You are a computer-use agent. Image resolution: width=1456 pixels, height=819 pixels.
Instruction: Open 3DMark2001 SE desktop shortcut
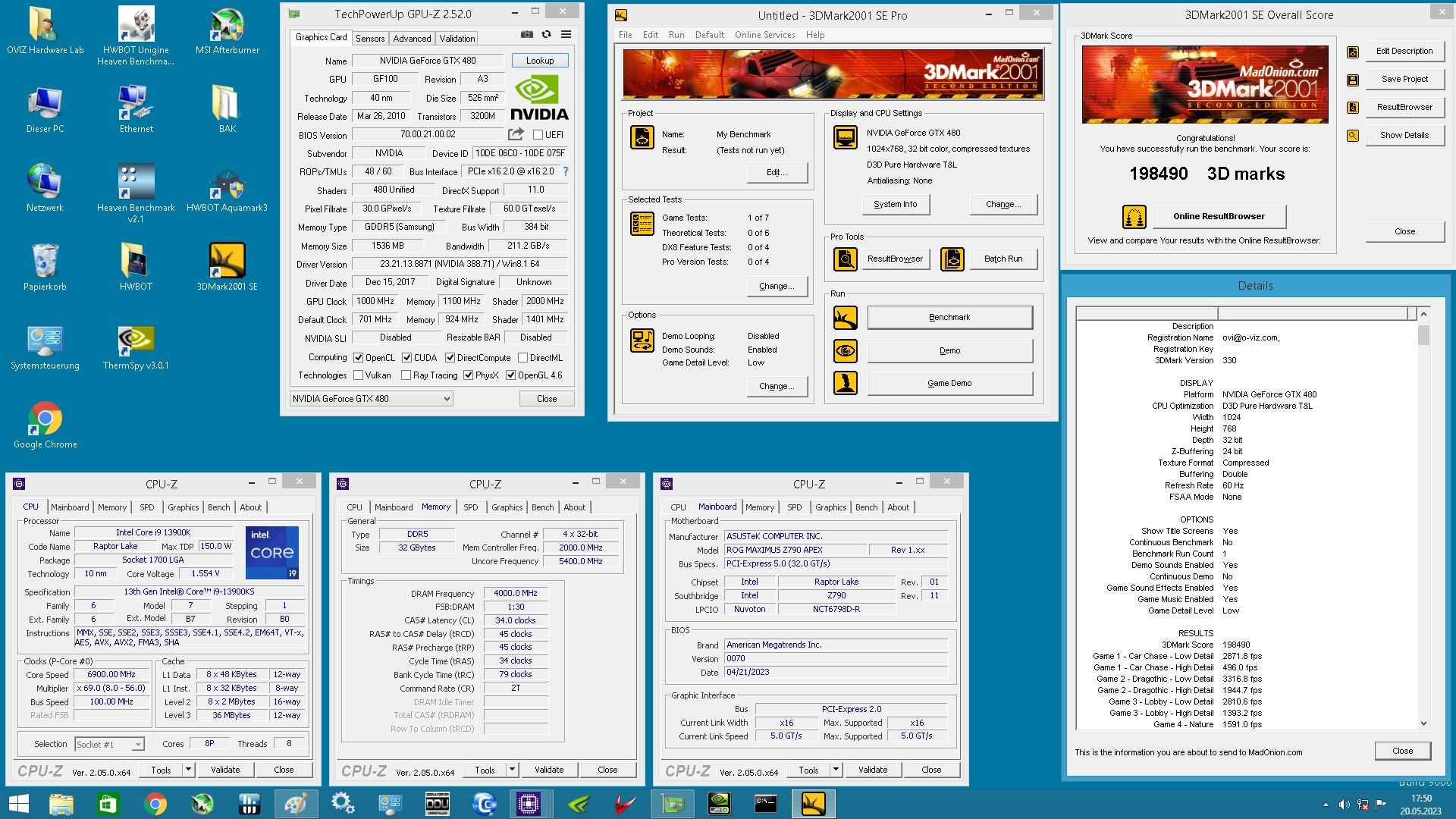227,268
